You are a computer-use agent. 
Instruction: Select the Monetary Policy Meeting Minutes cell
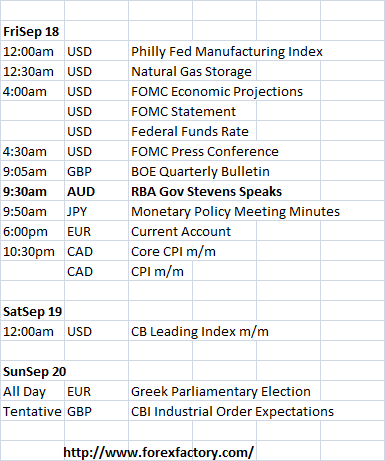(235, 212)
